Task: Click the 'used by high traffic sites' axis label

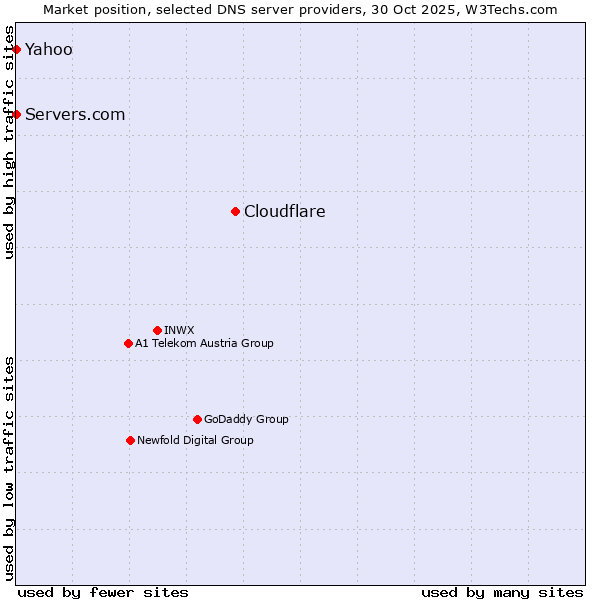Action: [x=10, y=140]
